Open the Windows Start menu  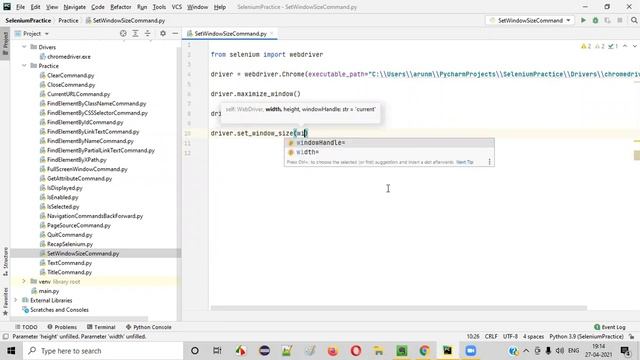11,351
